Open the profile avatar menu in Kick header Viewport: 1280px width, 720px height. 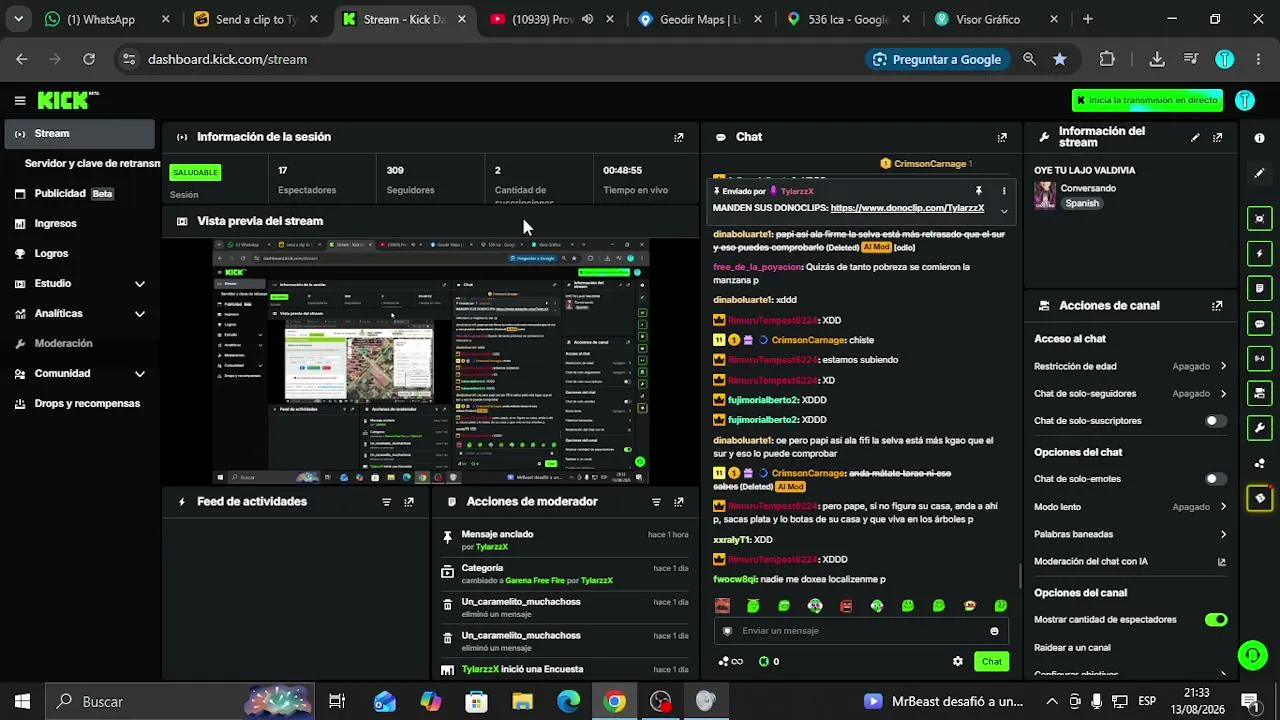1245,100
